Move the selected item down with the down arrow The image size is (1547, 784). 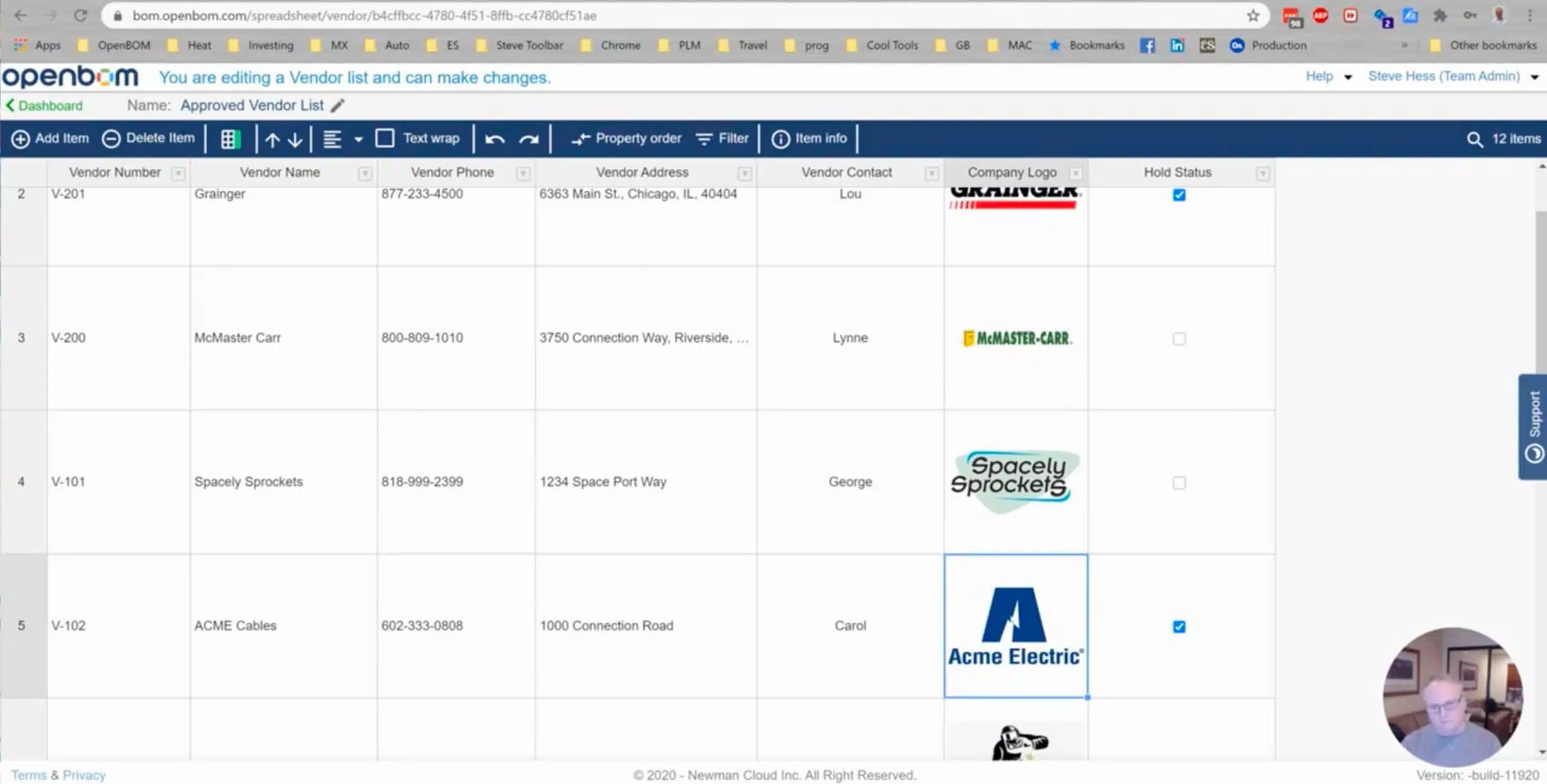tap(295, 140)
